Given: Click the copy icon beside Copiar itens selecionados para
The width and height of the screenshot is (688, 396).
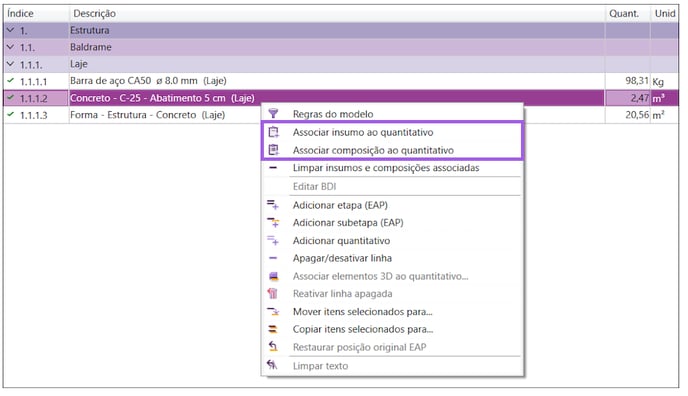Looking at the screenshot, I should point(273,329).
